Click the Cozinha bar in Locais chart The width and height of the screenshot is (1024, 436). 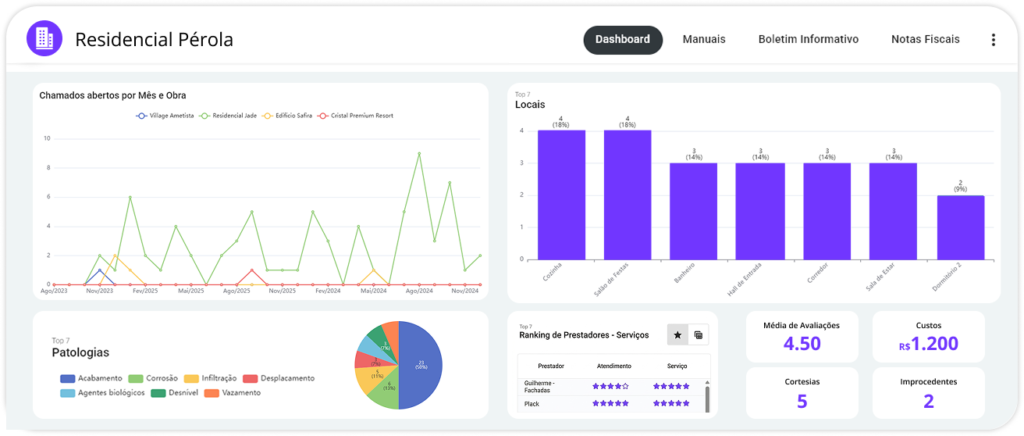coord(561,195)
